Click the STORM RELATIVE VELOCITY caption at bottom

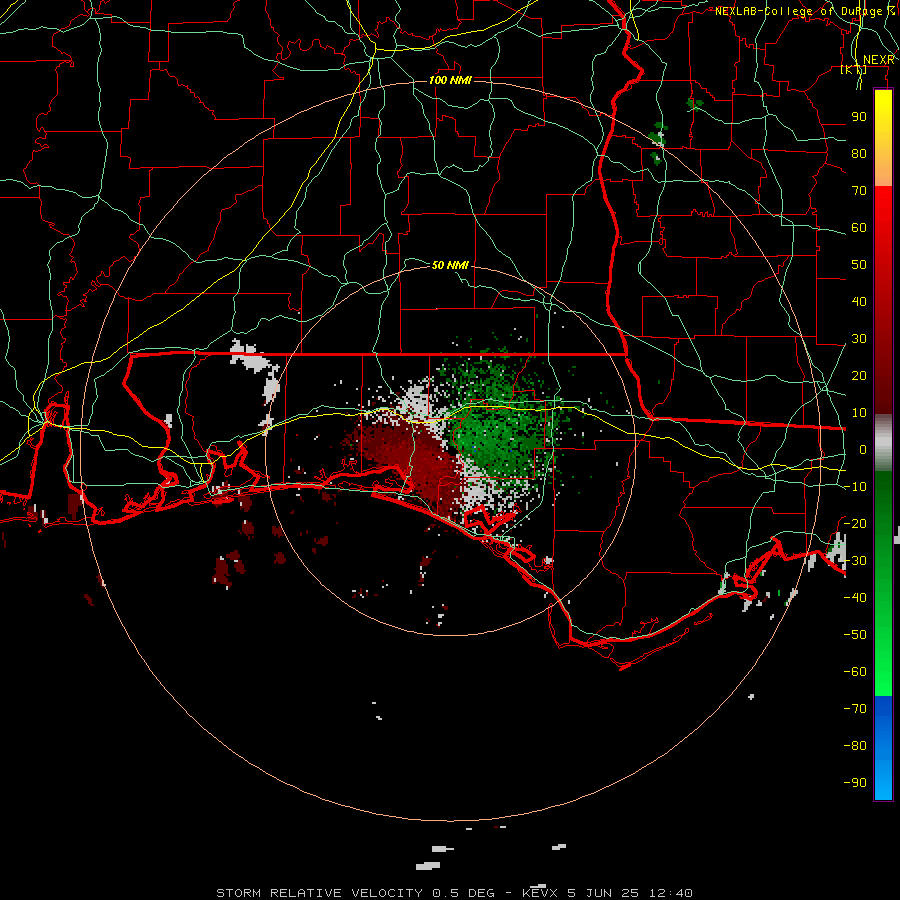(x=454, y=893)
